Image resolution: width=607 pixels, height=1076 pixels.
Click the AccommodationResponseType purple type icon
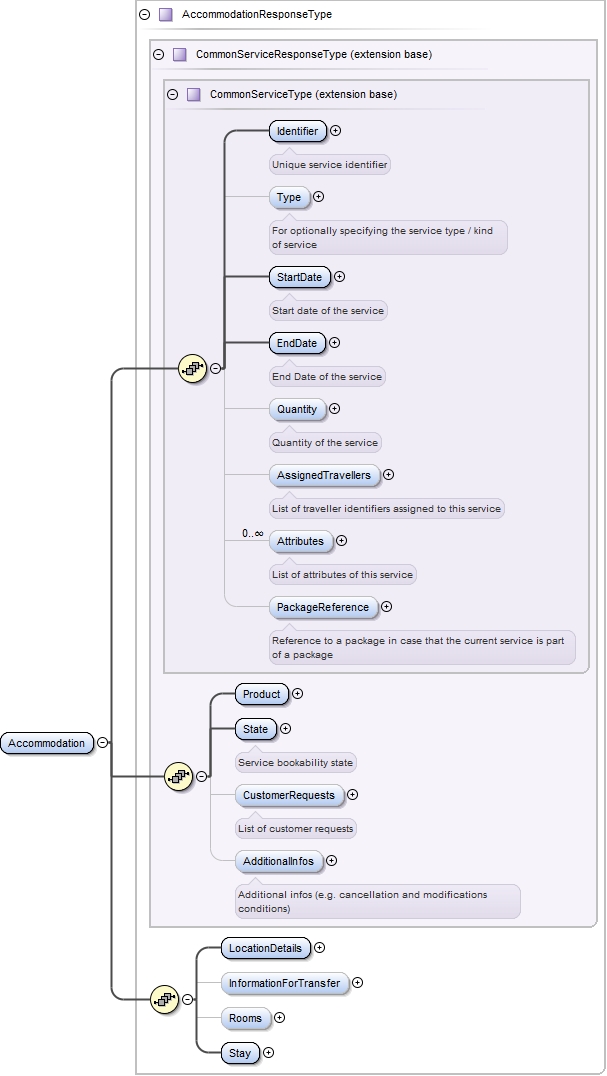pyautogui.click(x=166, y=15)
